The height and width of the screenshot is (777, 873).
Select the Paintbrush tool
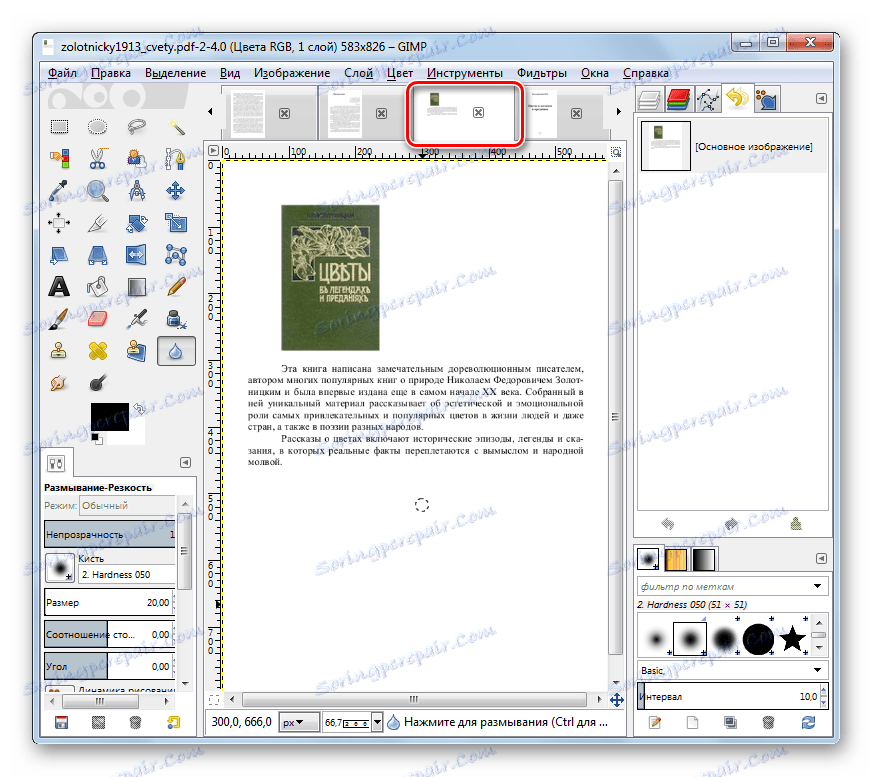click(x=59, y=319)
